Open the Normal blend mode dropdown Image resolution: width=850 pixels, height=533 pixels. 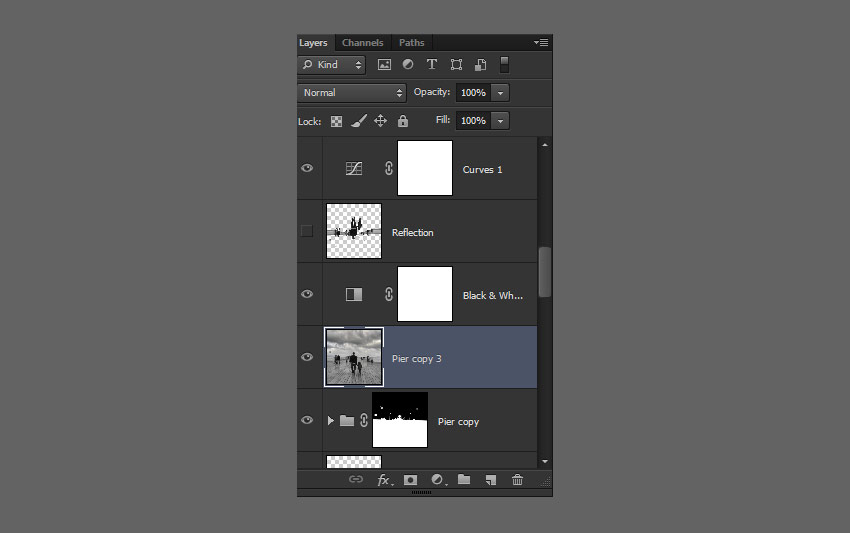point(351,93)
